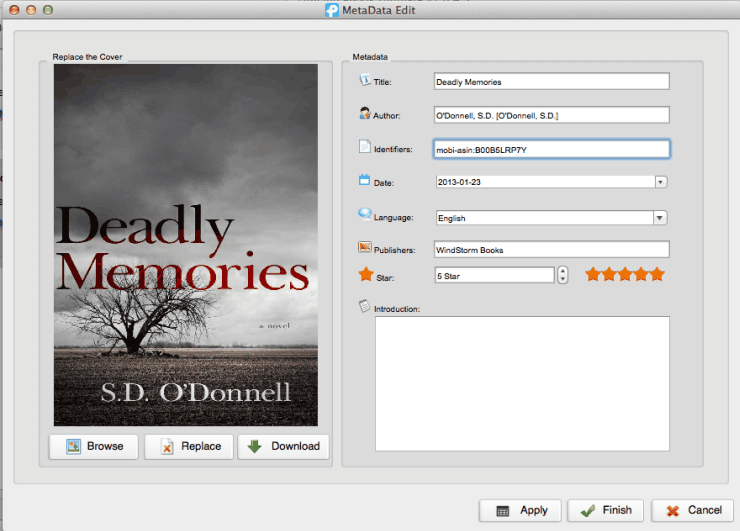Click the Language speech bubble icon
The image size is (740, 531).
point(364,214)
